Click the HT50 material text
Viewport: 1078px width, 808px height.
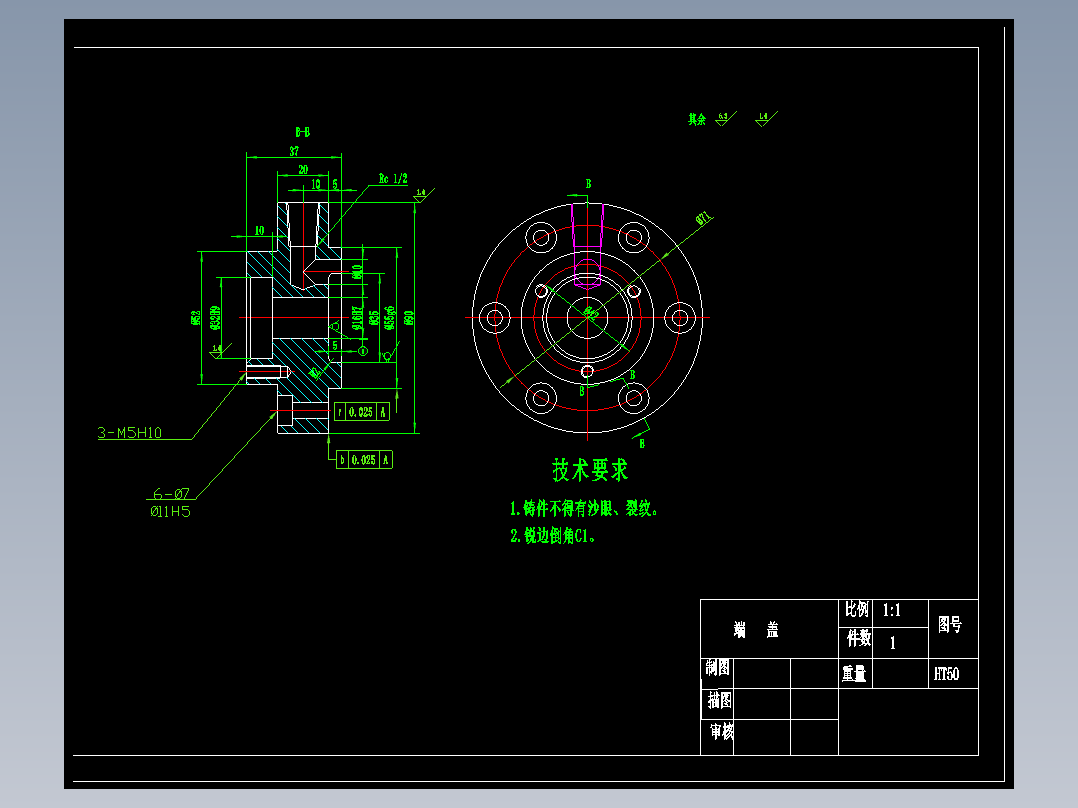[x=946, y=674]
